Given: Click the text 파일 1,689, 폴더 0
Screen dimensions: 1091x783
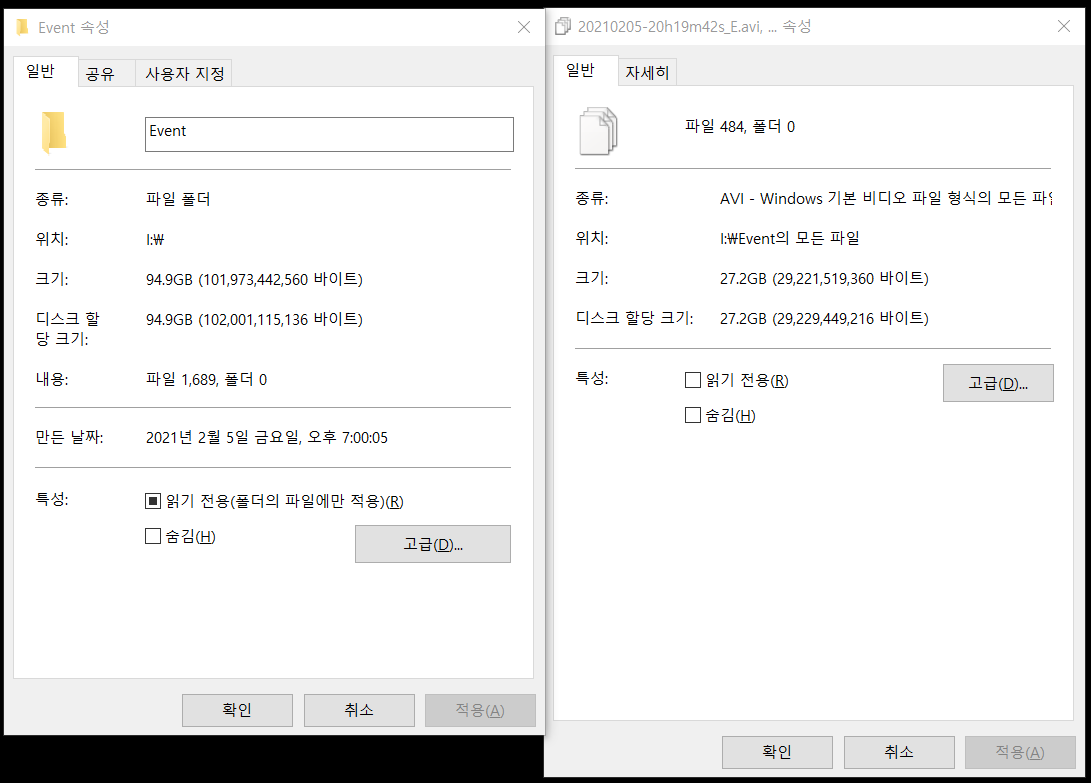Looking at the screenshot, I should click(x=206, y=379).
